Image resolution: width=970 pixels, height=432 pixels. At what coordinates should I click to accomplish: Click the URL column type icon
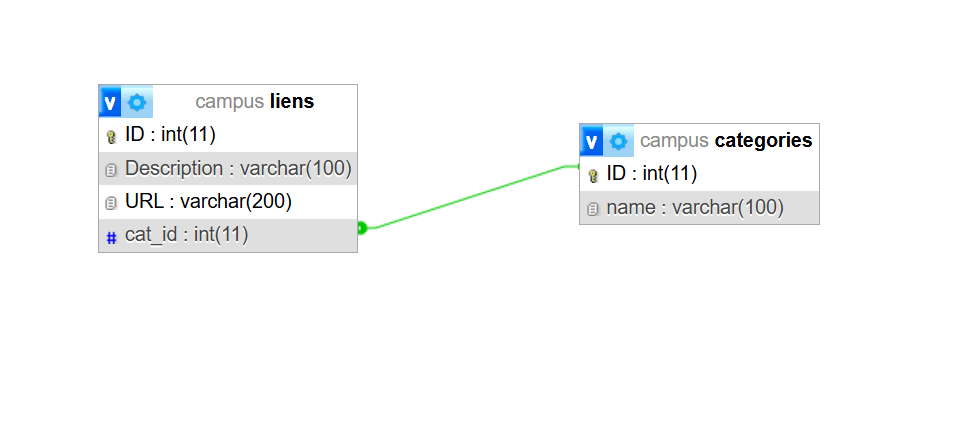coord(111,202)
